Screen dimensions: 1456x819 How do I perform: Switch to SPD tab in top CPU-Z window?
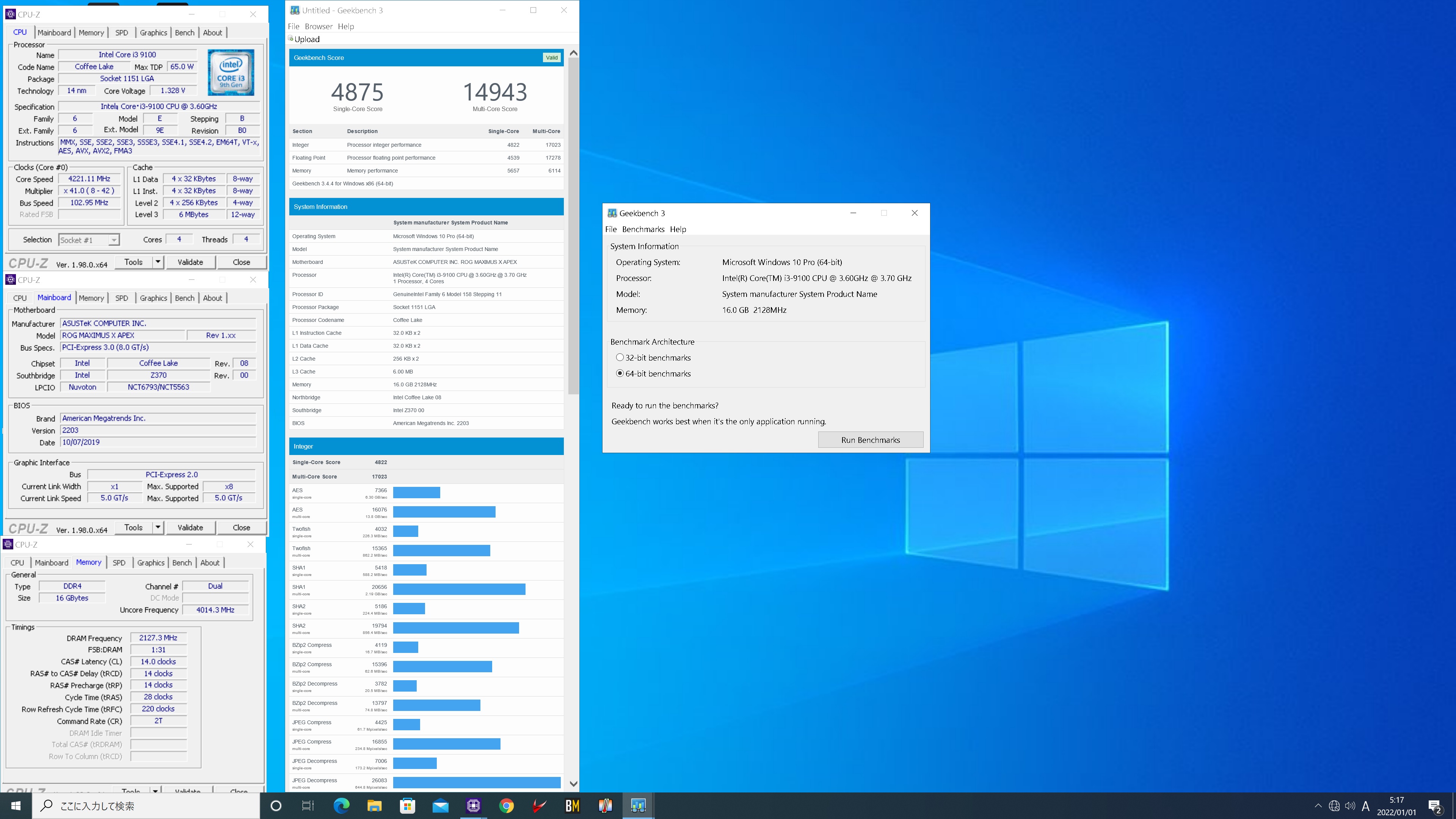121,33
